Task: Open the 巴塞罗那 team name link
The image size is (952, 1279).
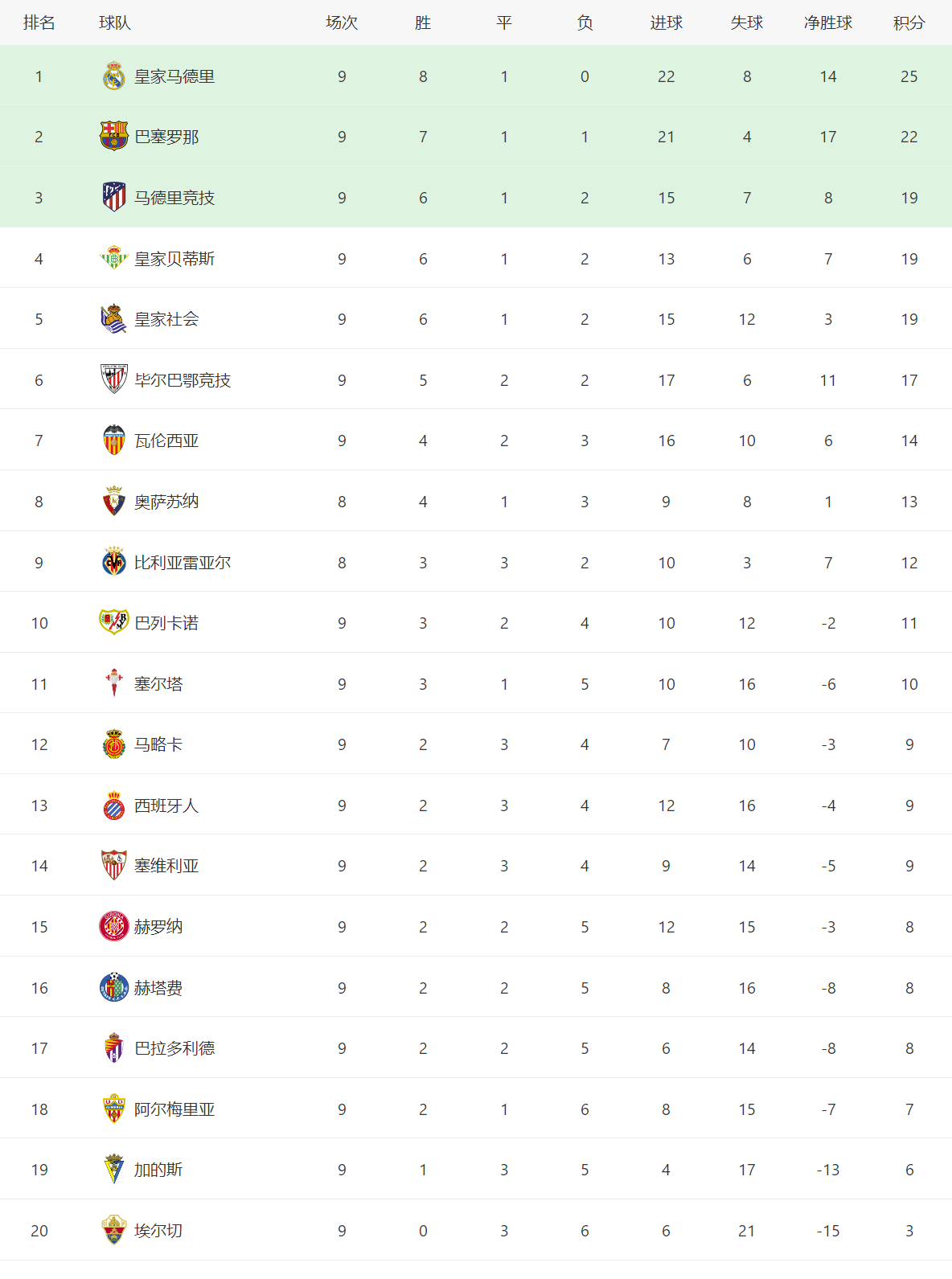Action: pyautogui.click(x=166, y=137)
